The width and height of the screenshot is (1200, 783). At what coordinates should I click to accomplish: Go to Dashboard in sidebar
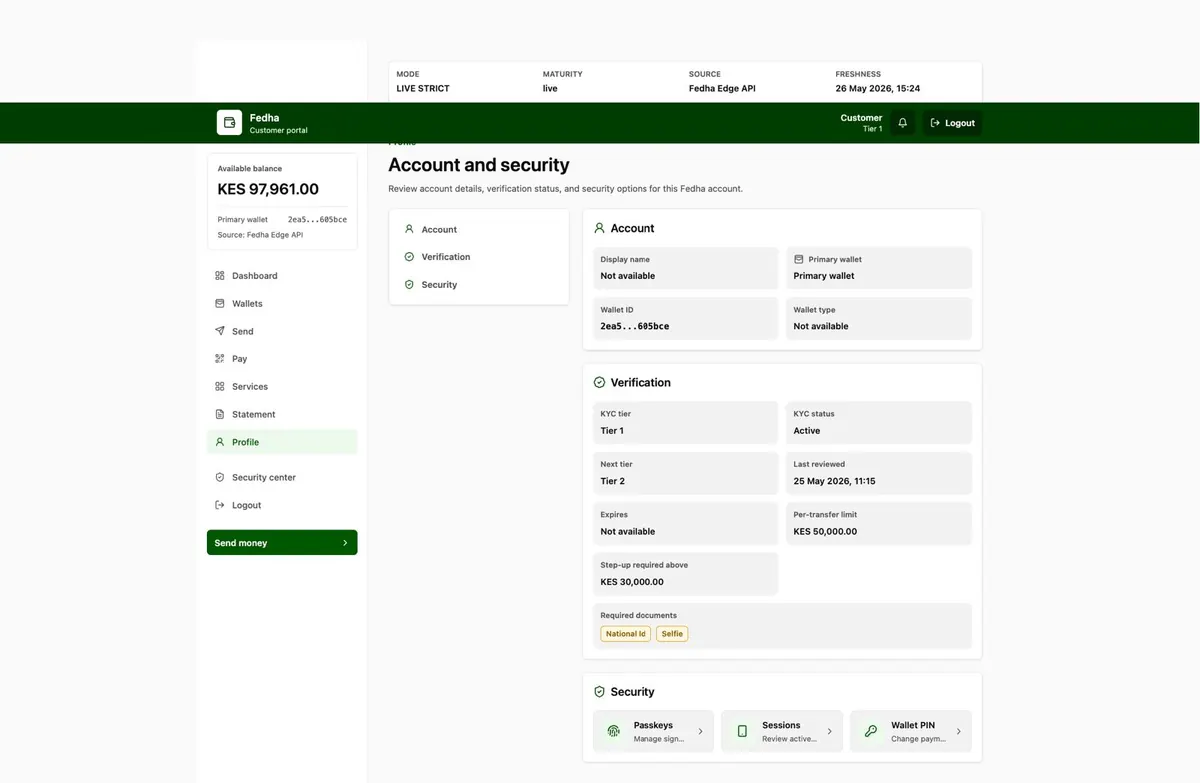[282, 276]
